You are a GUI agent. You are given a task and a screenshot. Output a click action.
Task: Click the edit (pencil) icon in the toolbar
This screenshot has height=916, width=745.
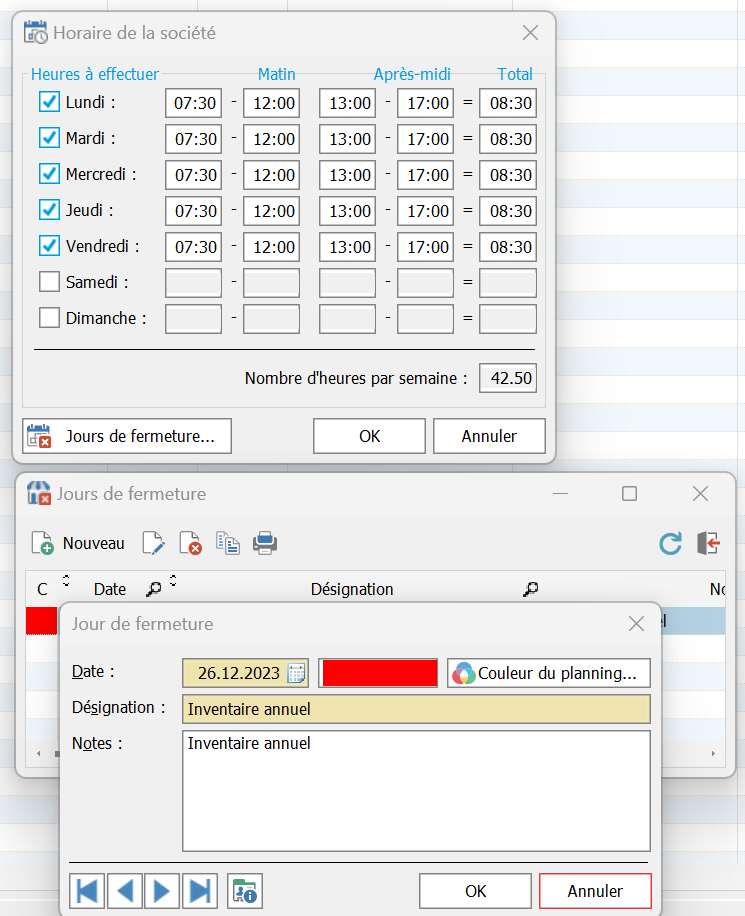pyautogui.click(x=152, y=543)
